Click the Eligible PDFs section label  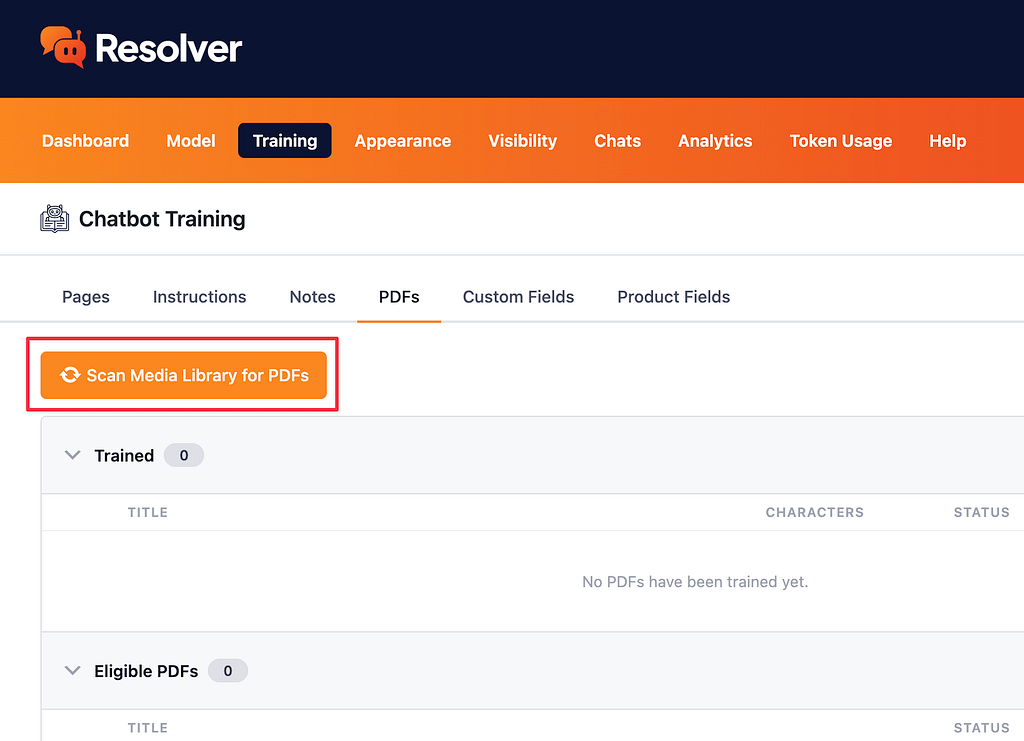(x=146, y=670)
